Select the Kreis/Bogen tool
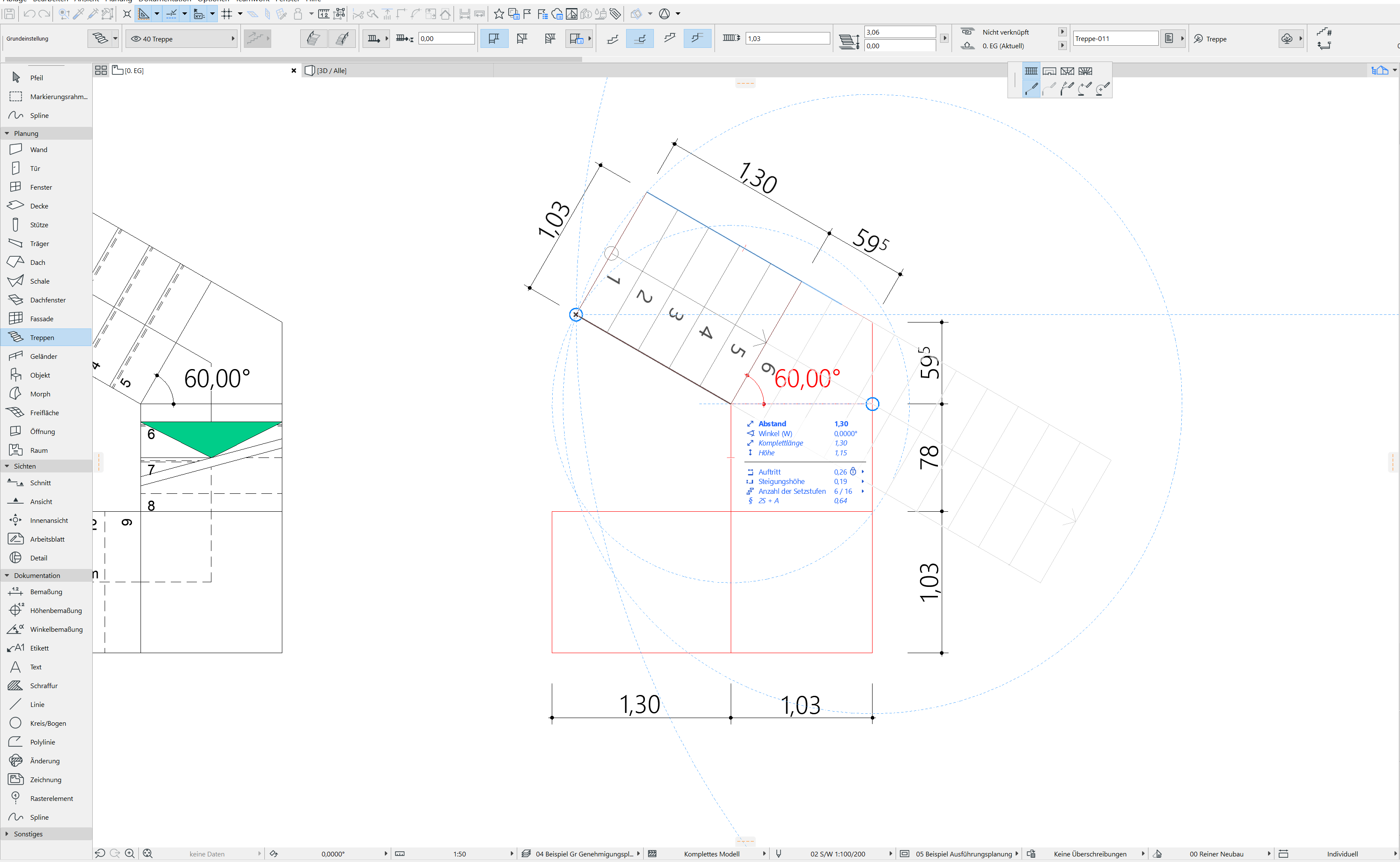This screenshot has height=862, width=1400. point(47,724)
